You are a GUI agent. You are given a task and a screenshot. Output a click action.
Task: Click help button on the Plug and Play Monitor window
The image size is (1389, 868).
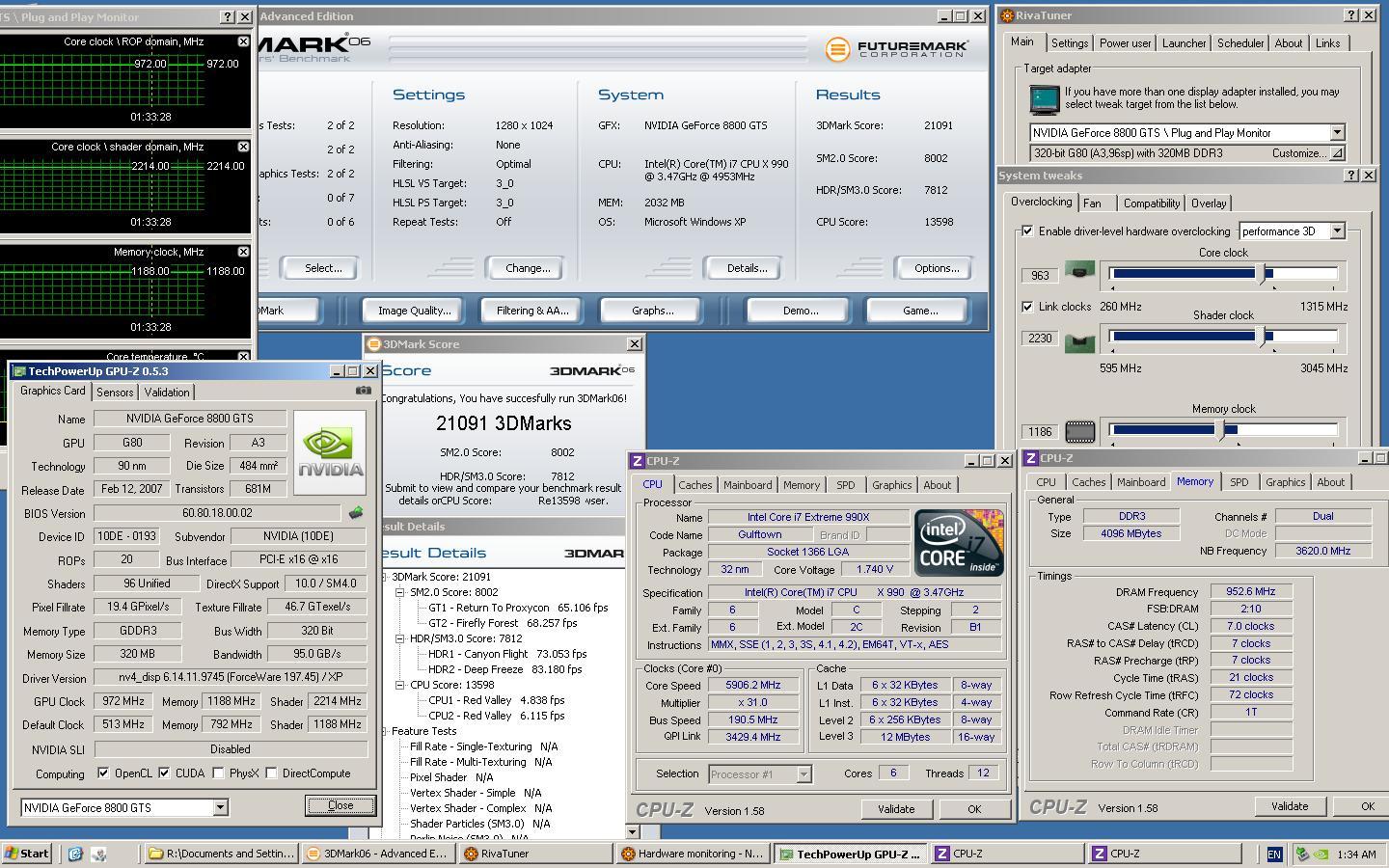point(228,16)
